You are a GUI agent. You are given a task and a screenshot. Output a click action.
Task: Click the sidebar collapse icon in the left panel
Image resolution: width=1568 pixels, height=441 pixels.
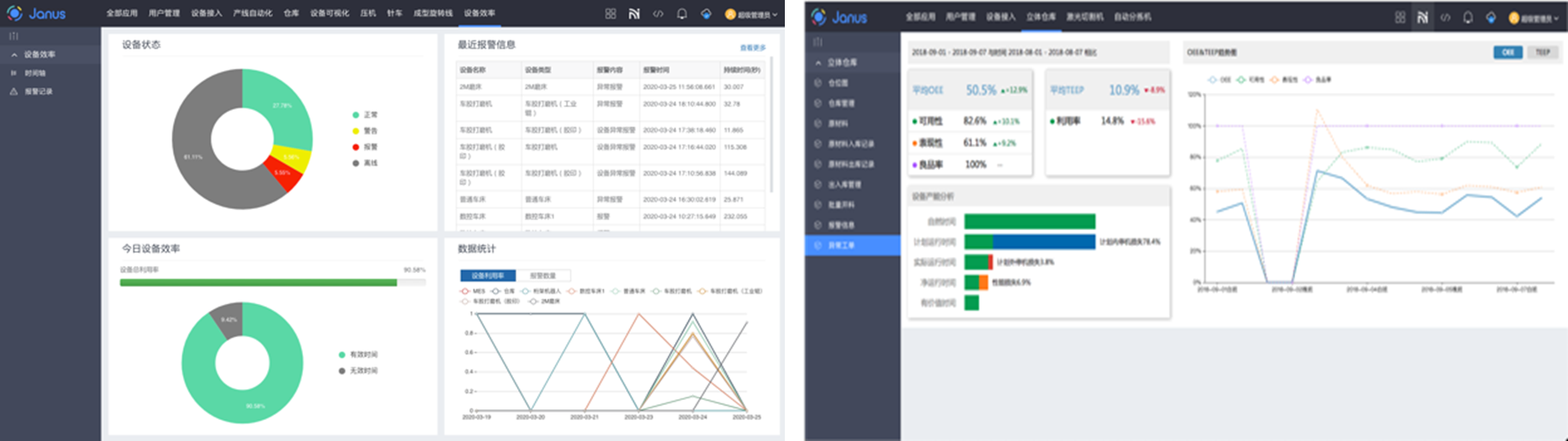[x=13, y=36]
